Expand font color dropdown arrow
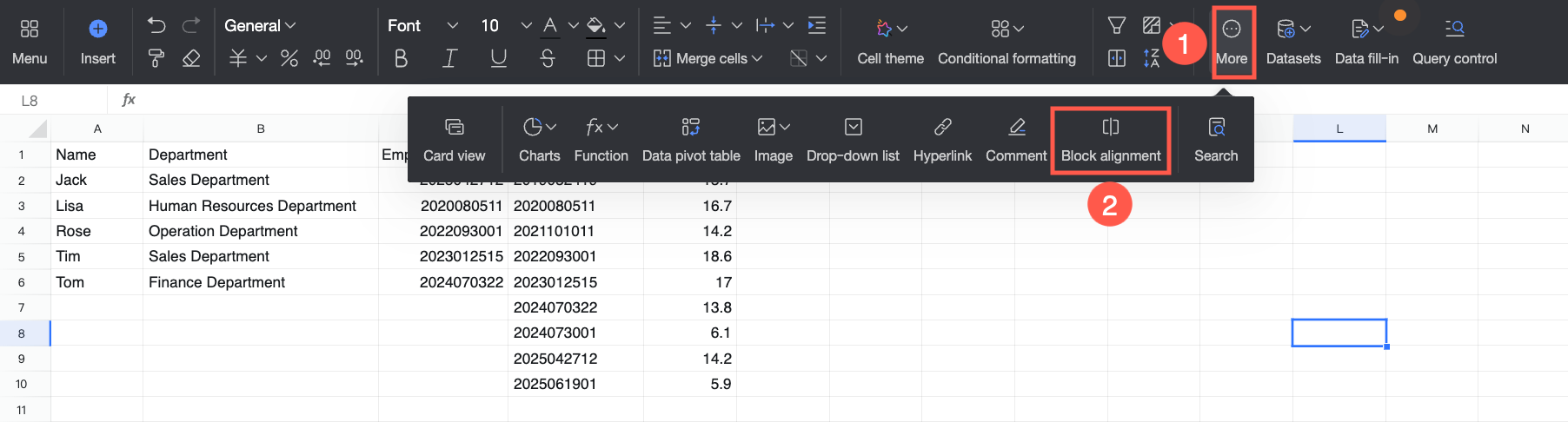Screen dimensions: 1568x422 (573, 25)
